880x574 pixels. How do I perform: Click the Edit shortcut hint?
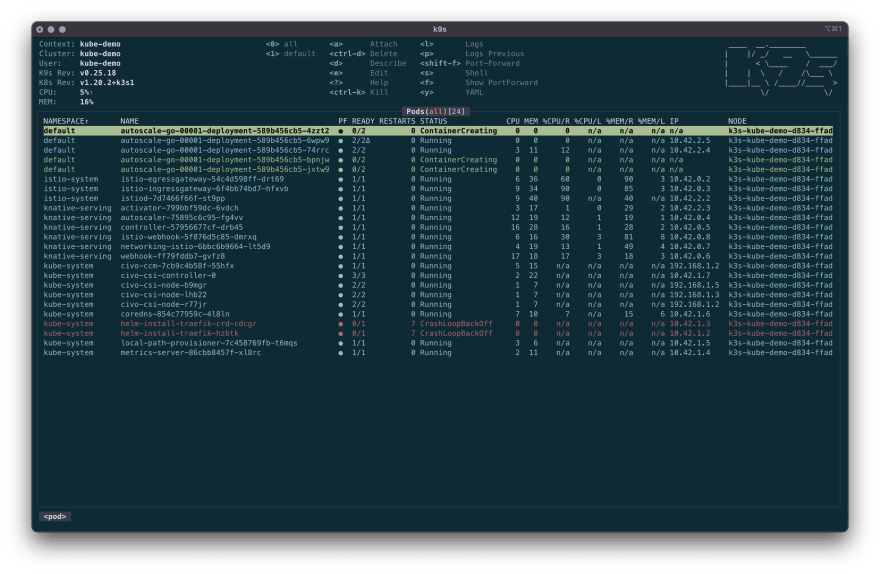pos(379,73)
